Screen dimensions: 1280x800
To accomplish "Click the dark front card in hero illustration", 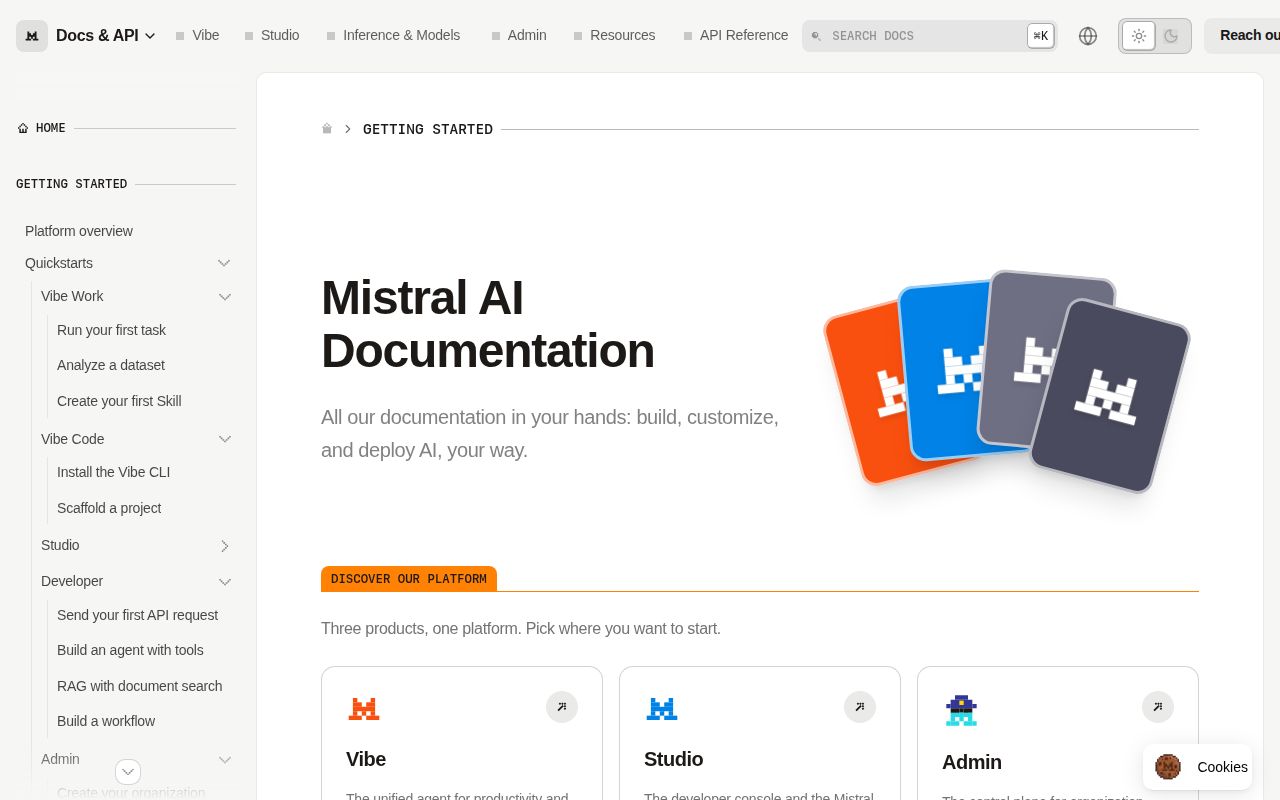I will tap(1111, 396).
